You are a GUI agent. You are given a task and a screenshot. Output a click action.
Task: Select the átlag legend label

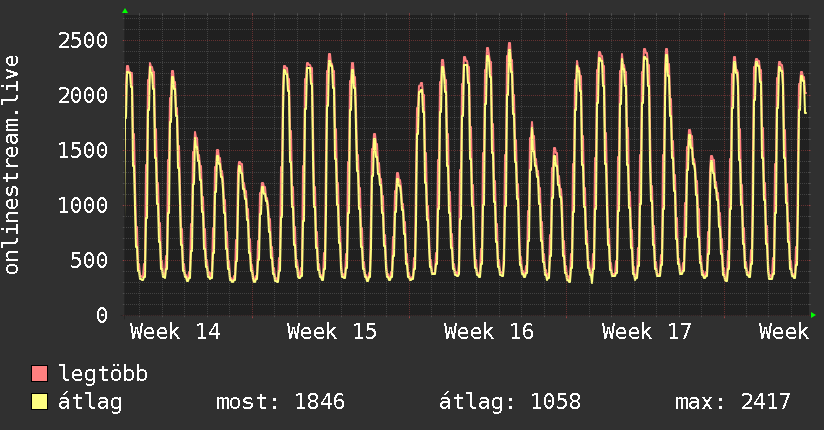(x=91, y=402)
